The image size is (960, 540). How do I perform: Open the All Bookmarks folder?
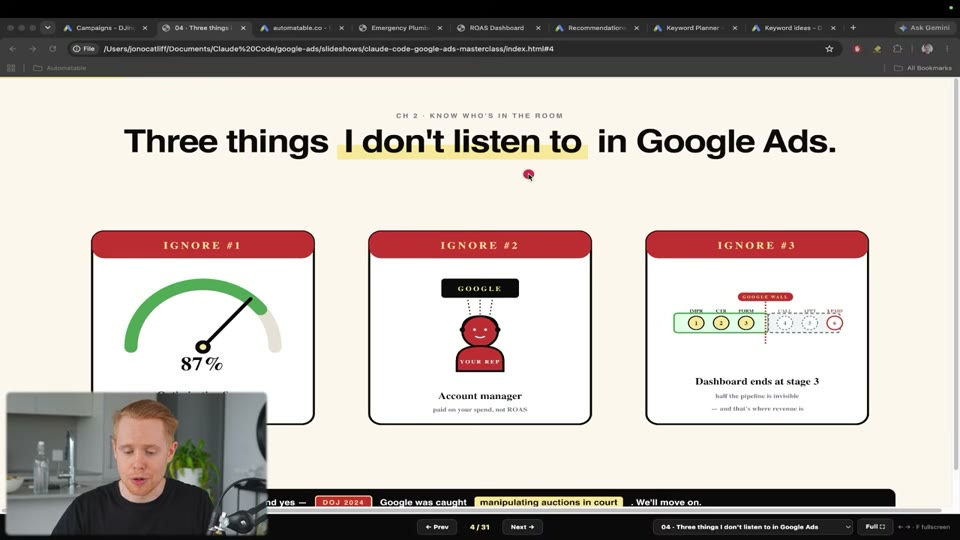[923, 68]
